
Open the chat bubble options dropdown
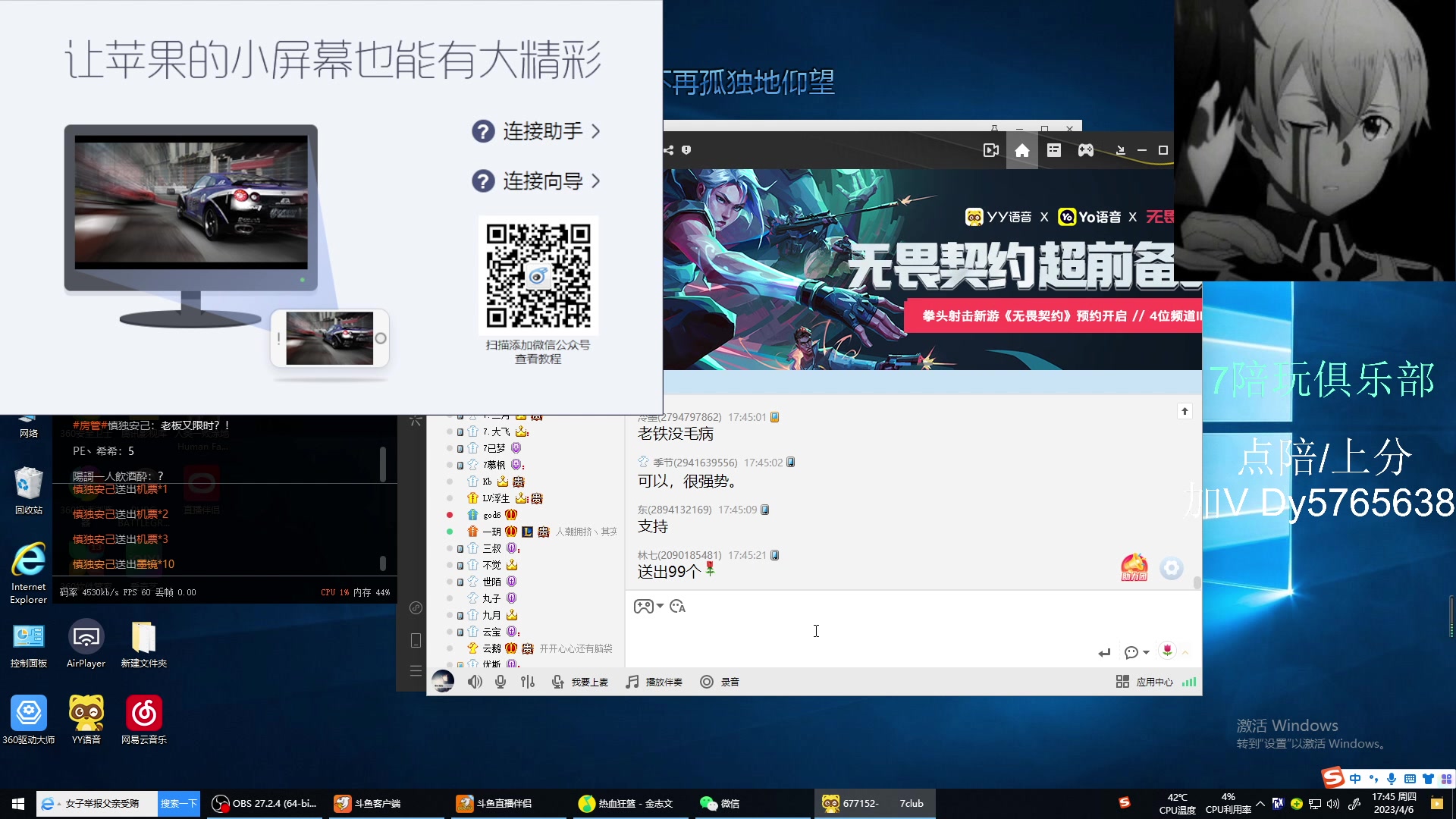pos(1137,653)
